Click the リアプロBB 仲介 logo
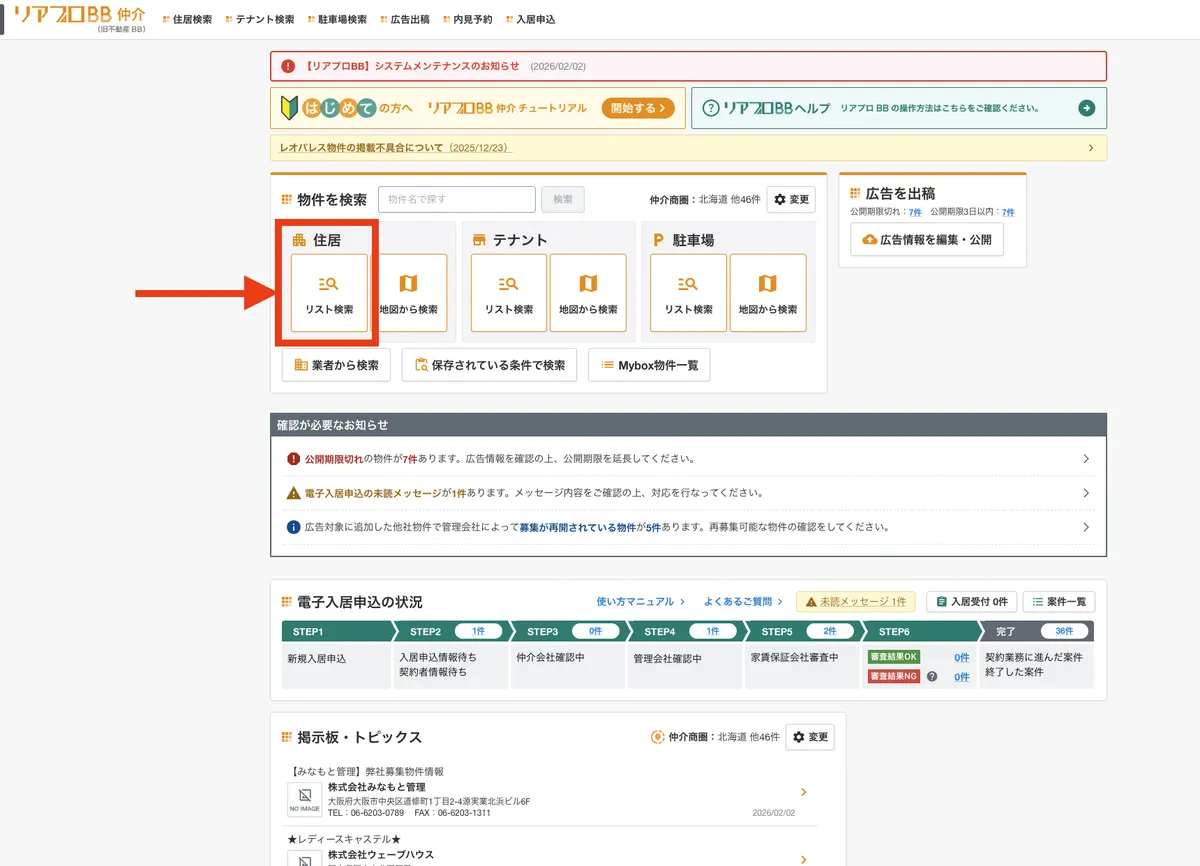Screen dimensions: 1200x866 (80, 18)
